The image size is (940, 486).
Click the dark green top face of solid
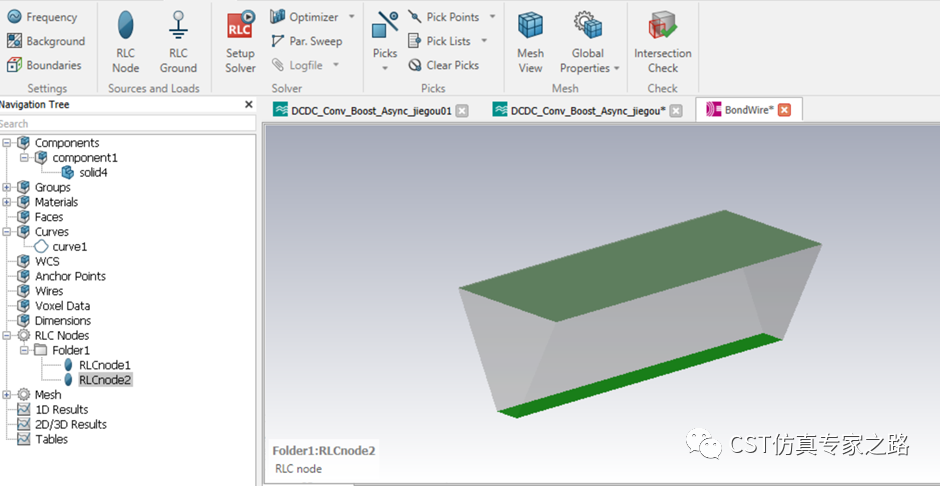640,265
